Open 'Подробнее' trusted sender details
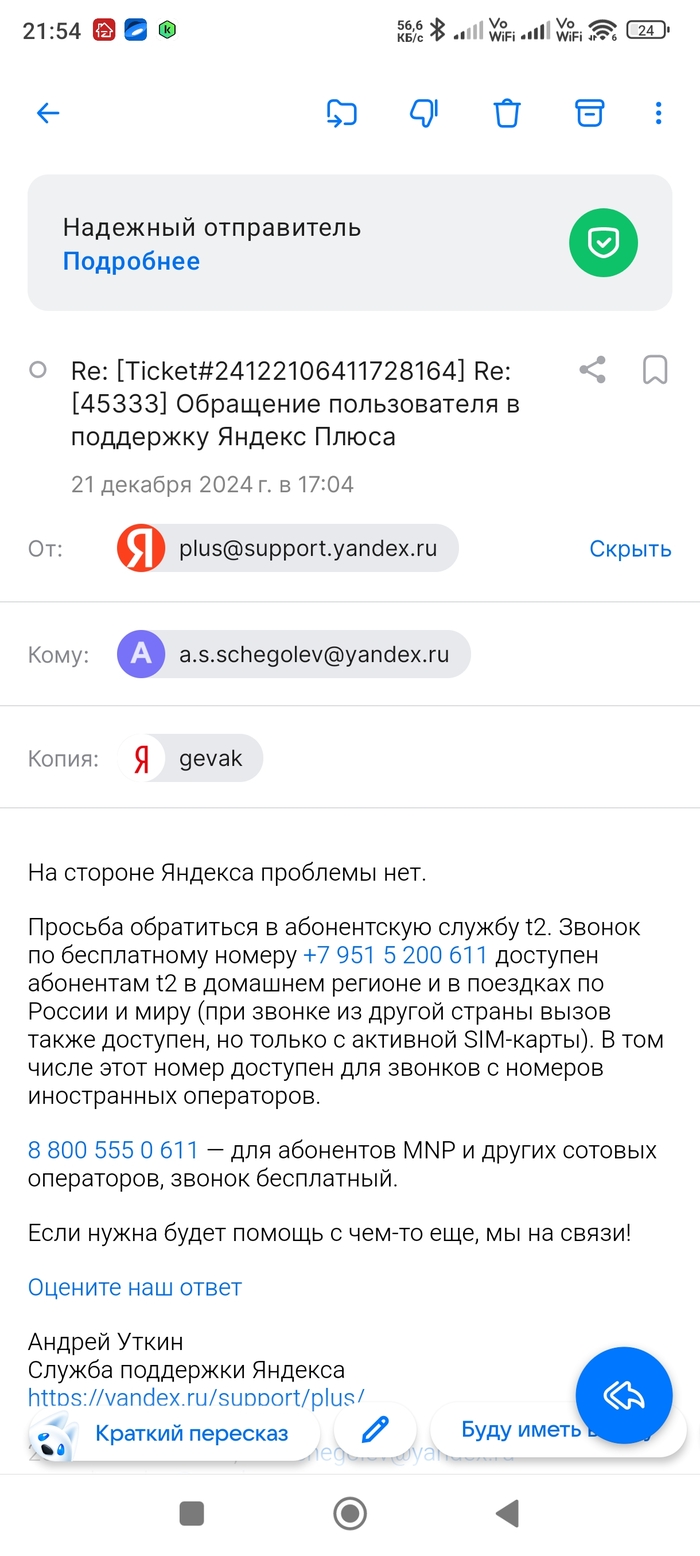 click(131, 262)
